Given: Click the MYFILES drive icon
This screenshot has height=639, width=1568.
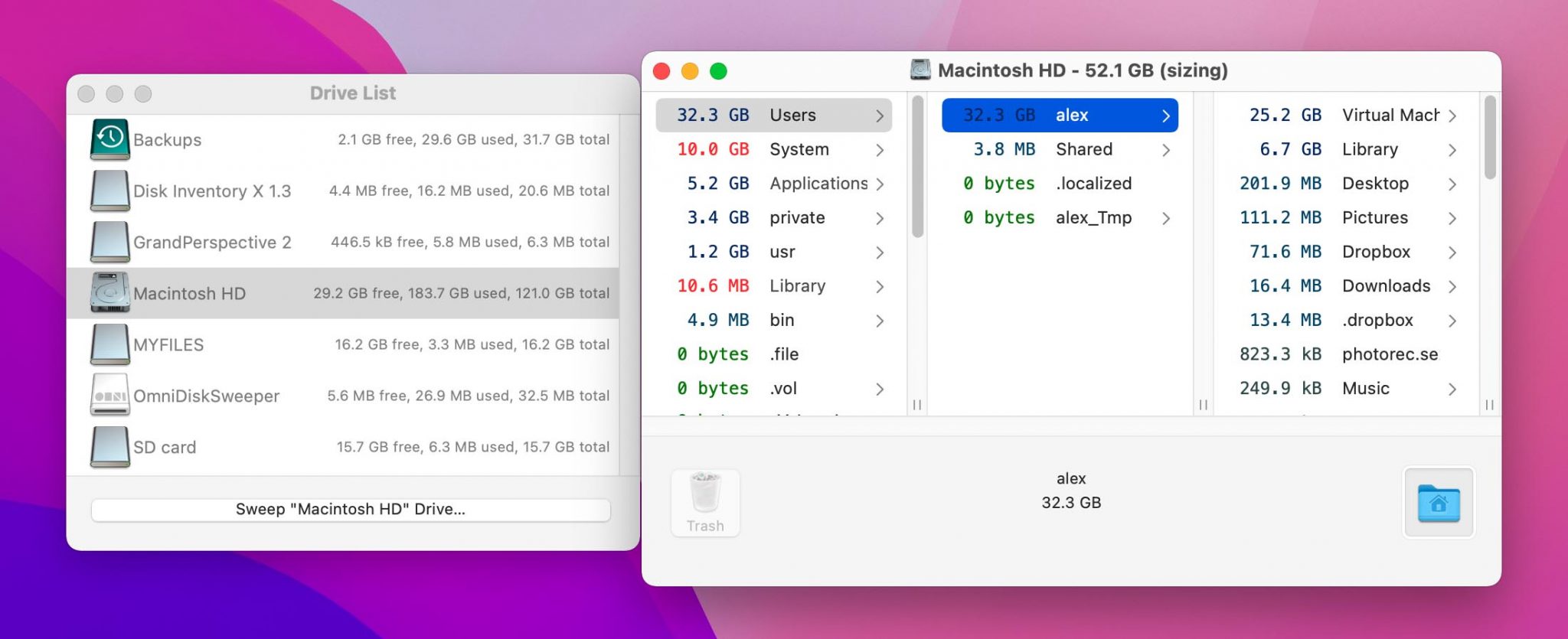Looking at the screenshot, I should point(109,344).
